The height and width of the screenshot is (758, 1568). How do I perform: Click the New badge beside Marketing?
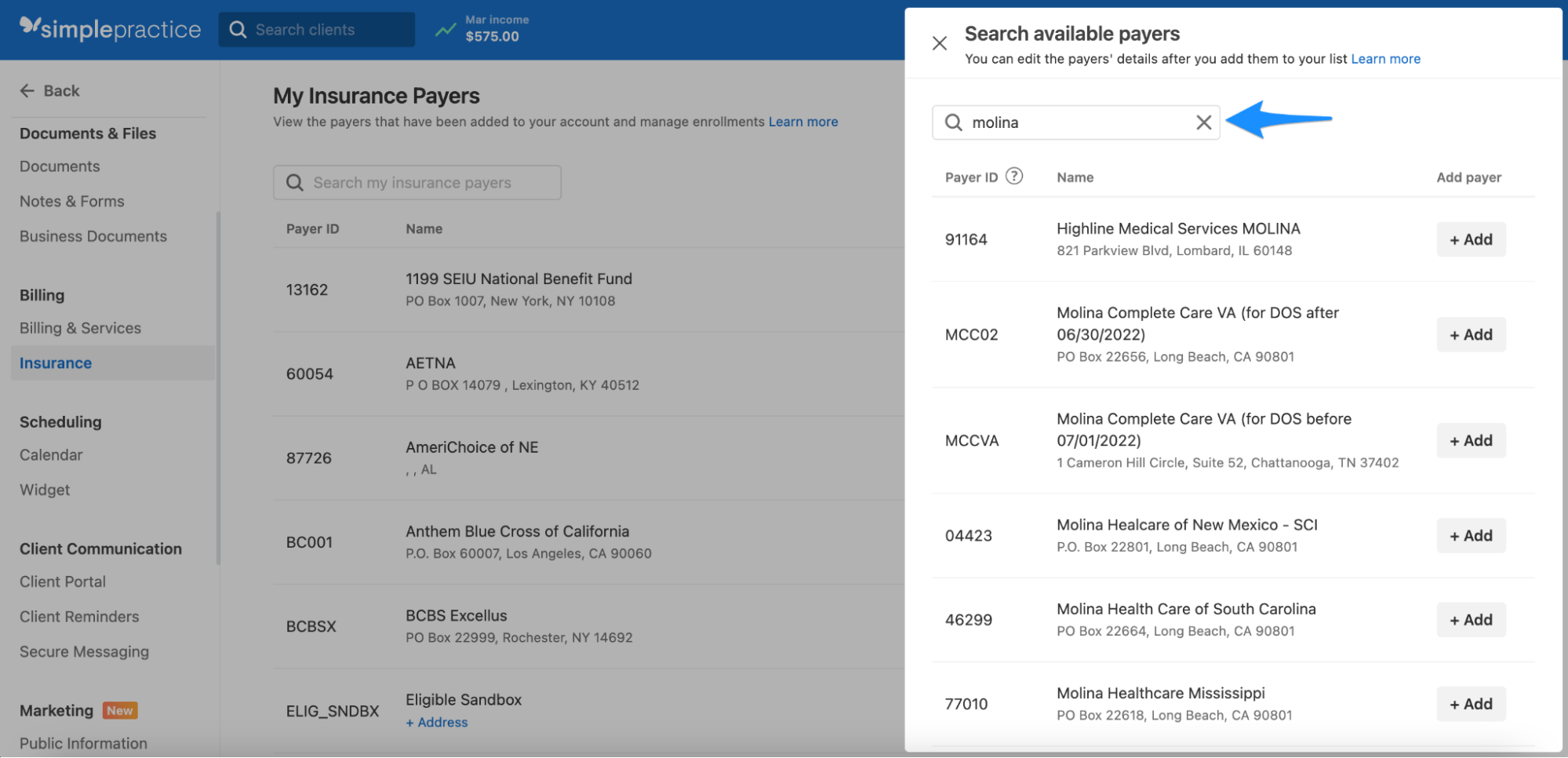(x=120, y=710)
